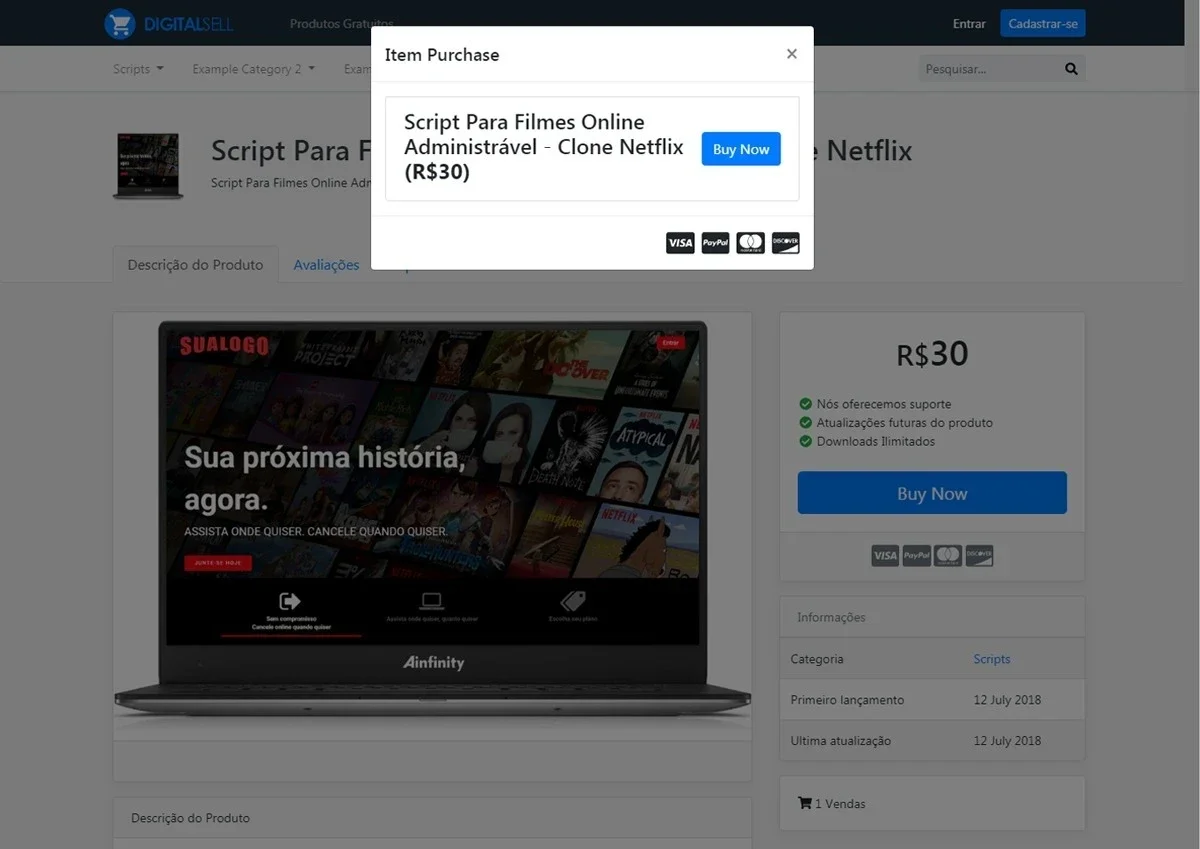Click the Visa icon in modal
The height and width of the screenshot is (849, 1200).
click(x=680, y=243)
